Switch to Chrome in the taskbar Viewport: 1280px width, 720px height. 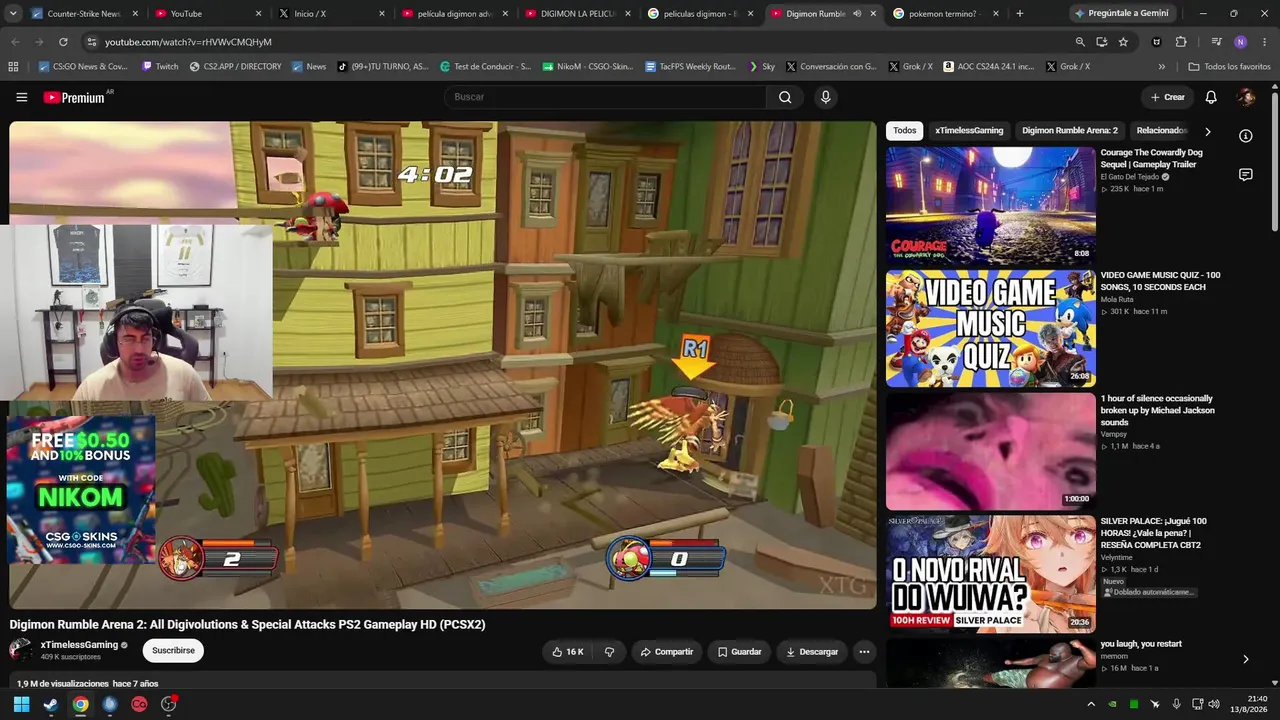click(x=80, y=704)
